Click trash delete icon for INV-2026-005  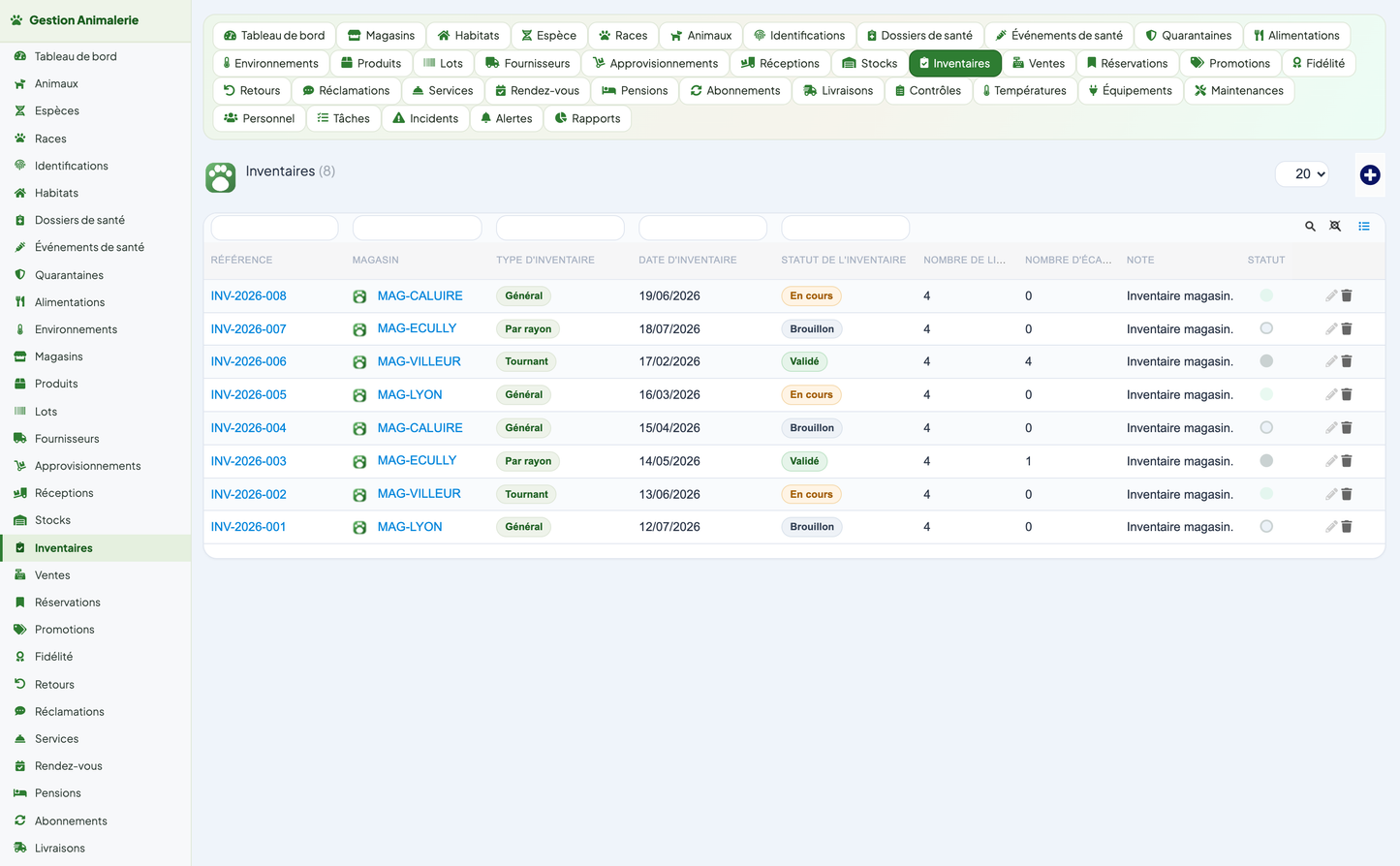1347,394
